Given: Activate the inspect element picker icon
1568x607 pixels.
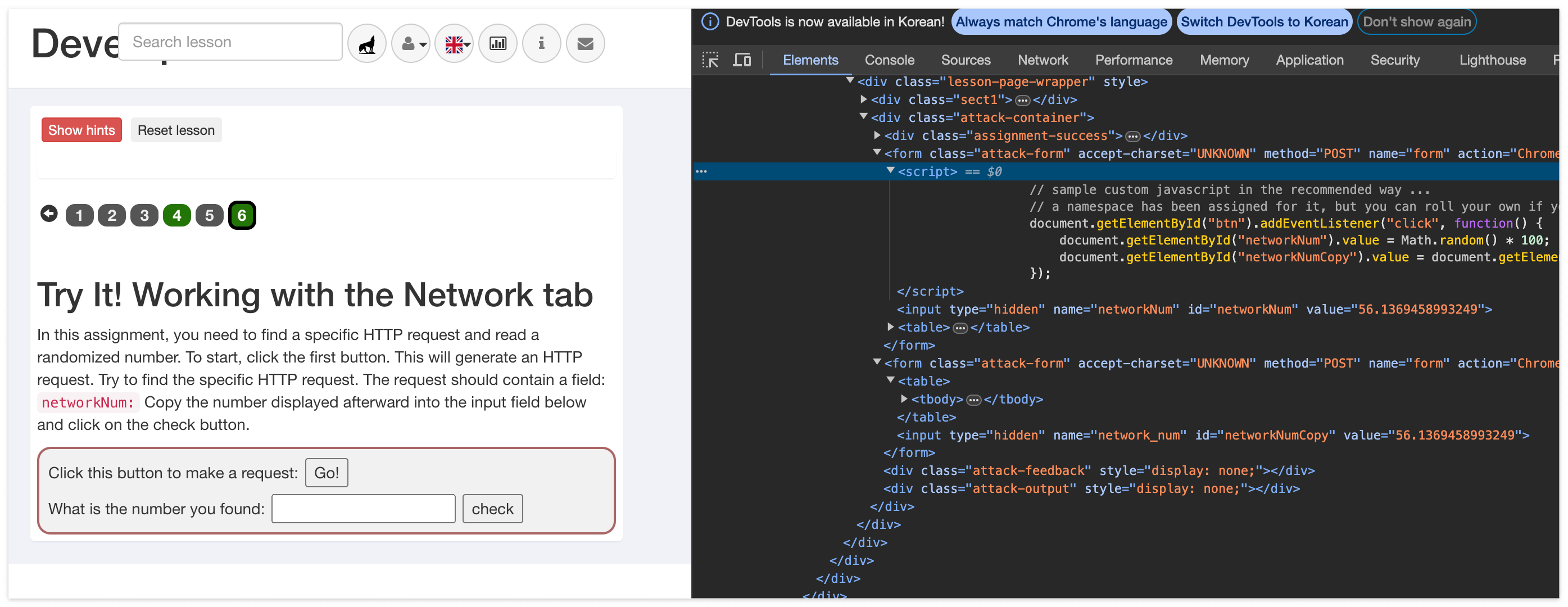Looking at the screenshot, I should 710,60.
